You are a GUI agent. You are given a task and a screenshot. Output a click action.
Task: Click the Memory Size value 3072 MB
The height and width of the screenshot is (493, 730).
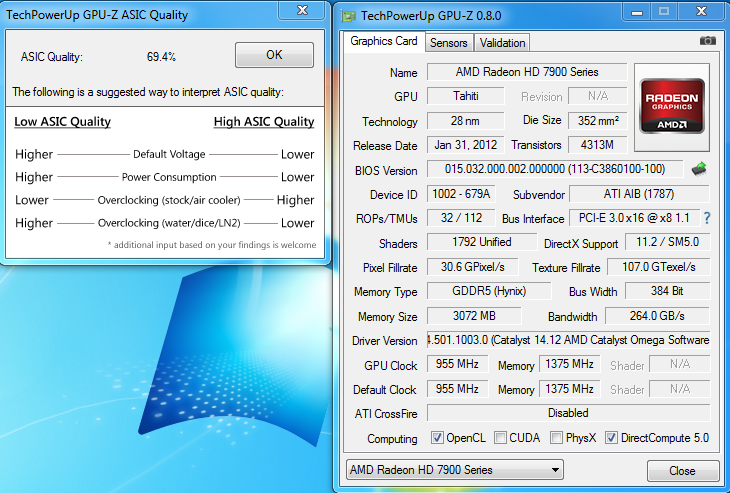pos(474,316)
